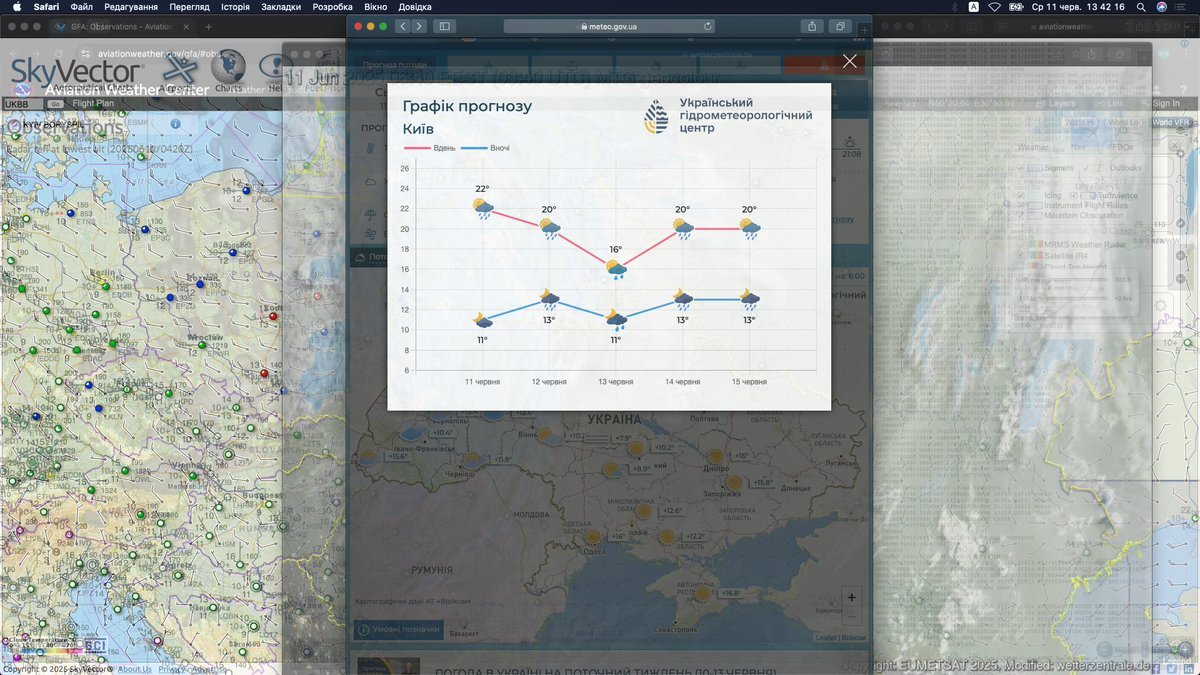
Task: Go back in the meteo.gov.ua Safari window
Action: pyautogui.click(x=402, y=26)
